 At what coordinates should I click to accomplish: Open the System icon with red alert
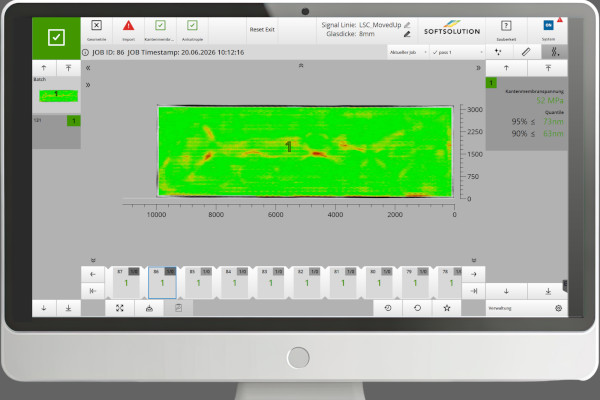548,30
